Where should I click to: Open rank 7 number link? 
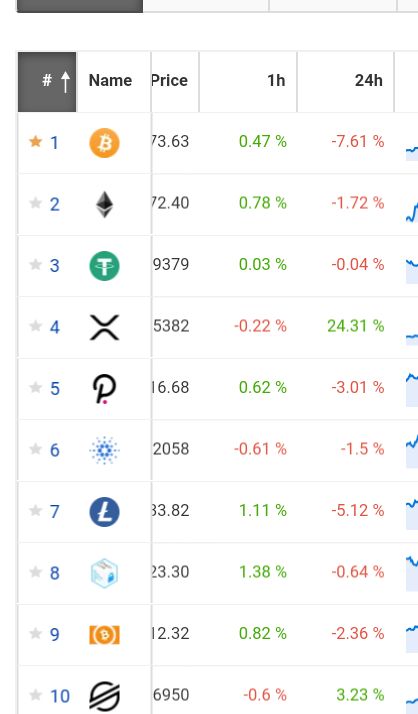pyautogui.click(x=55, y=512)
